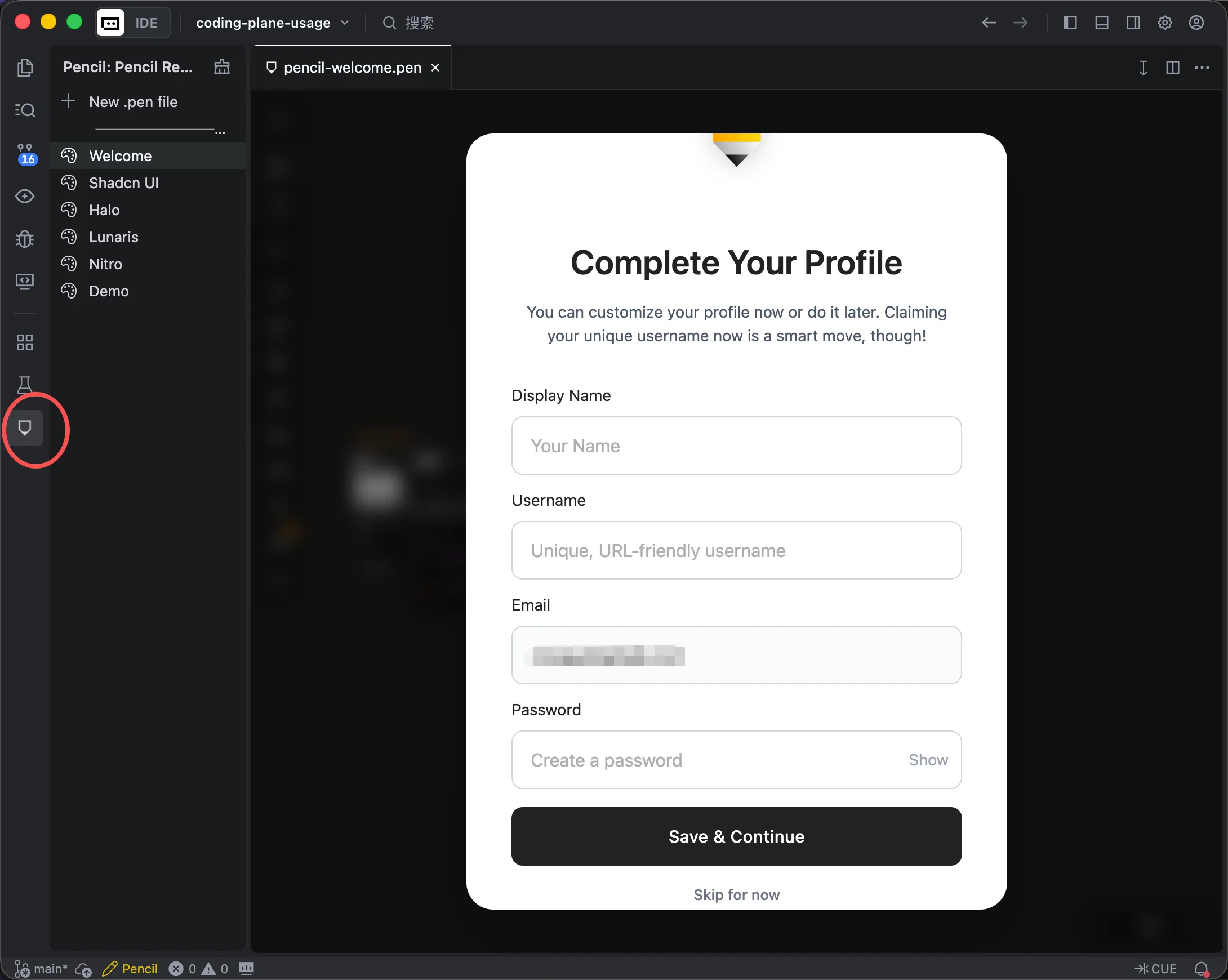Screen dimensions: 1228x980
Task: Open the settings gear icon
Action: point(1165,23)
